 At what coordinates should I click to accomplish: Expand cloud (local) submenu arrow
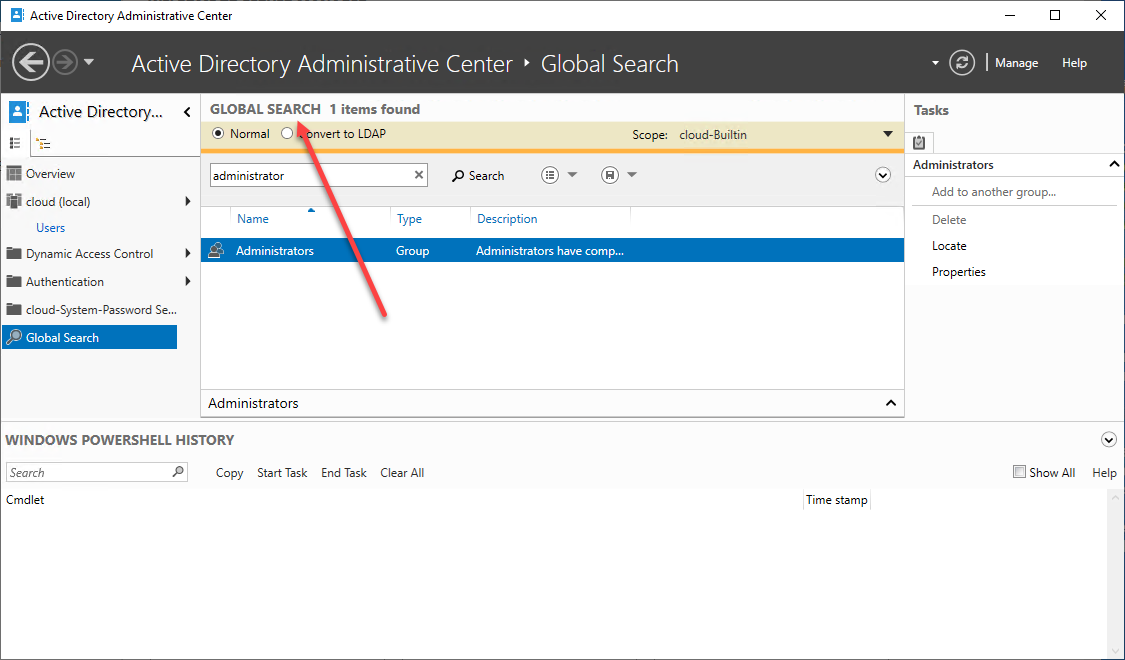[188, 202]
